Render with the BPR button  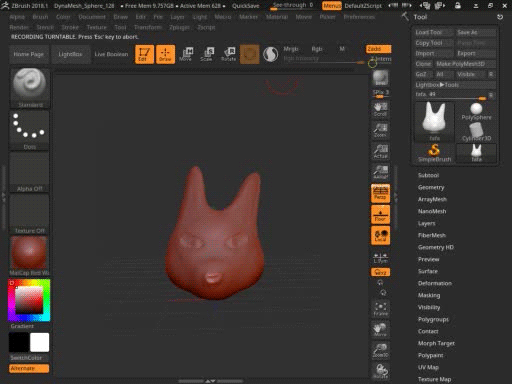380,78
